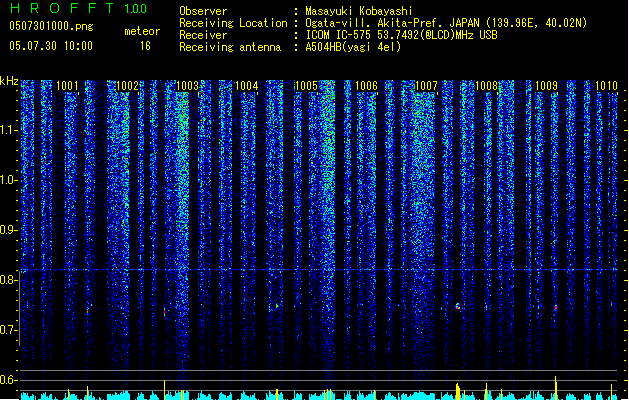
Task: Click the 0.8 kHz axis tick label
Action: pyautogui.click(x=8, y=280)
